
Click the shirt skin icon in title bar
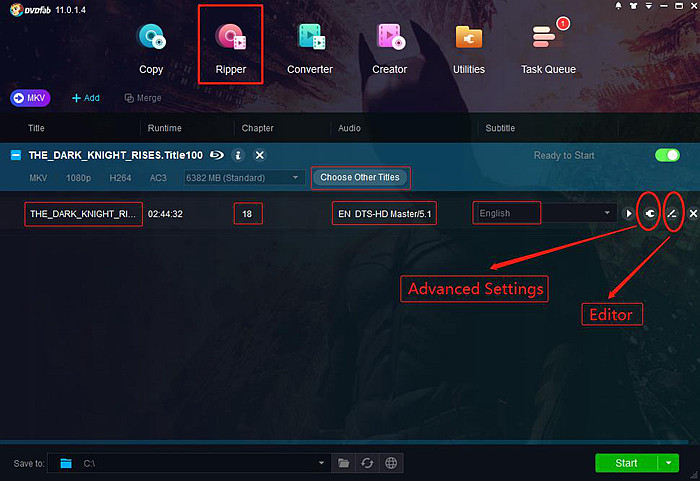[x=633, y=6]
